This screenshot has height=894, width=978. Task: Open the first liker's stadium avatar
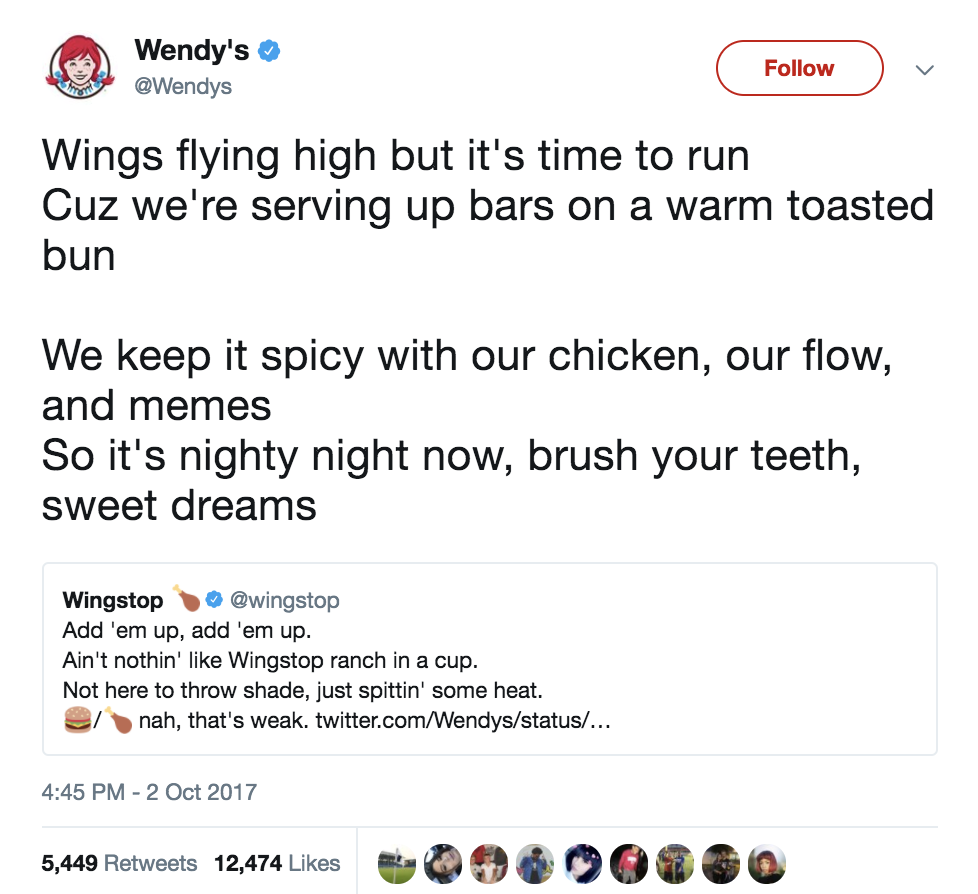[x=397, y=864]
